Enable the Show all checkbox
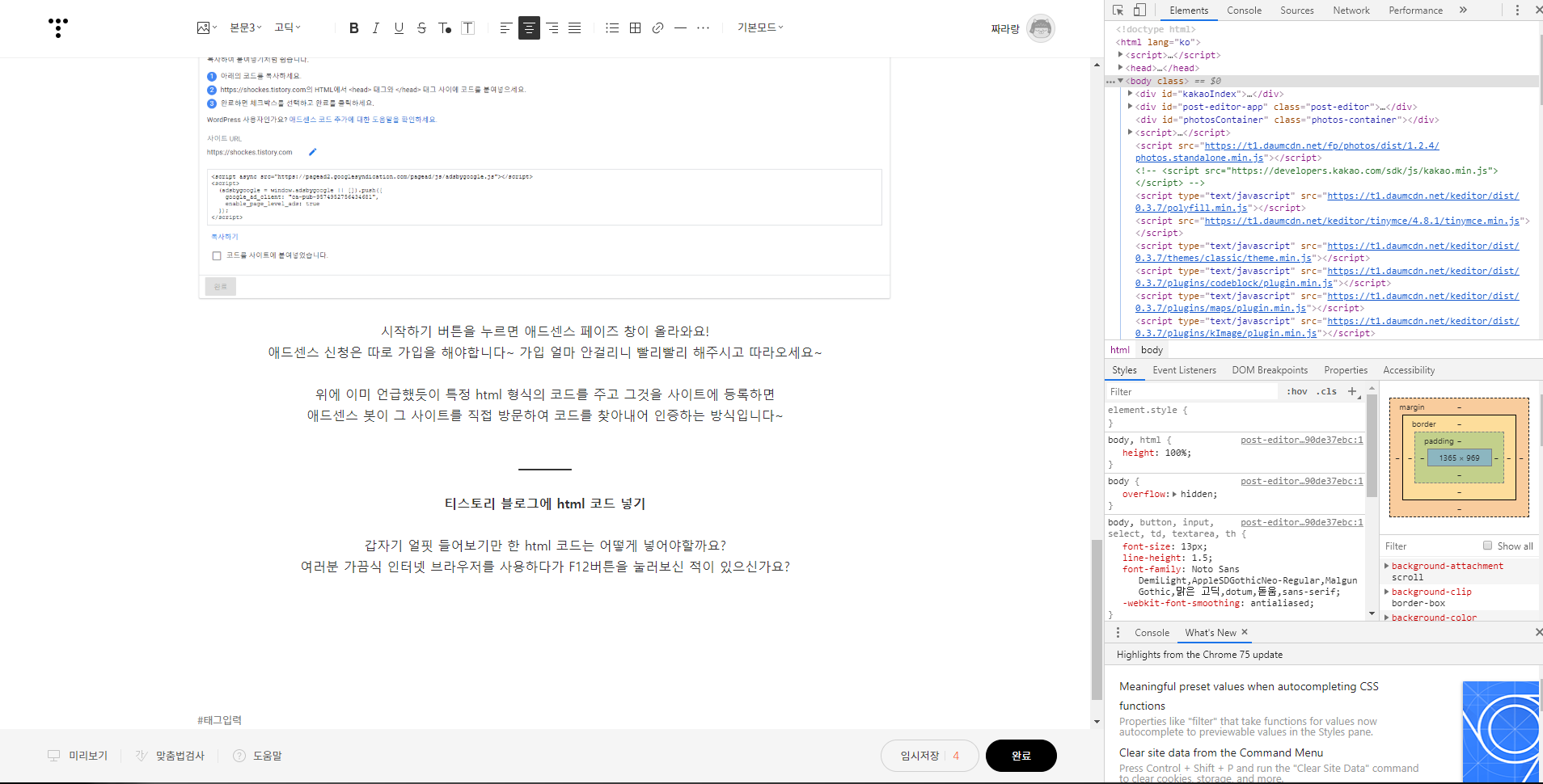Image resolution: width=1543 pixels, height=784 pixels. click(1487, 546)
